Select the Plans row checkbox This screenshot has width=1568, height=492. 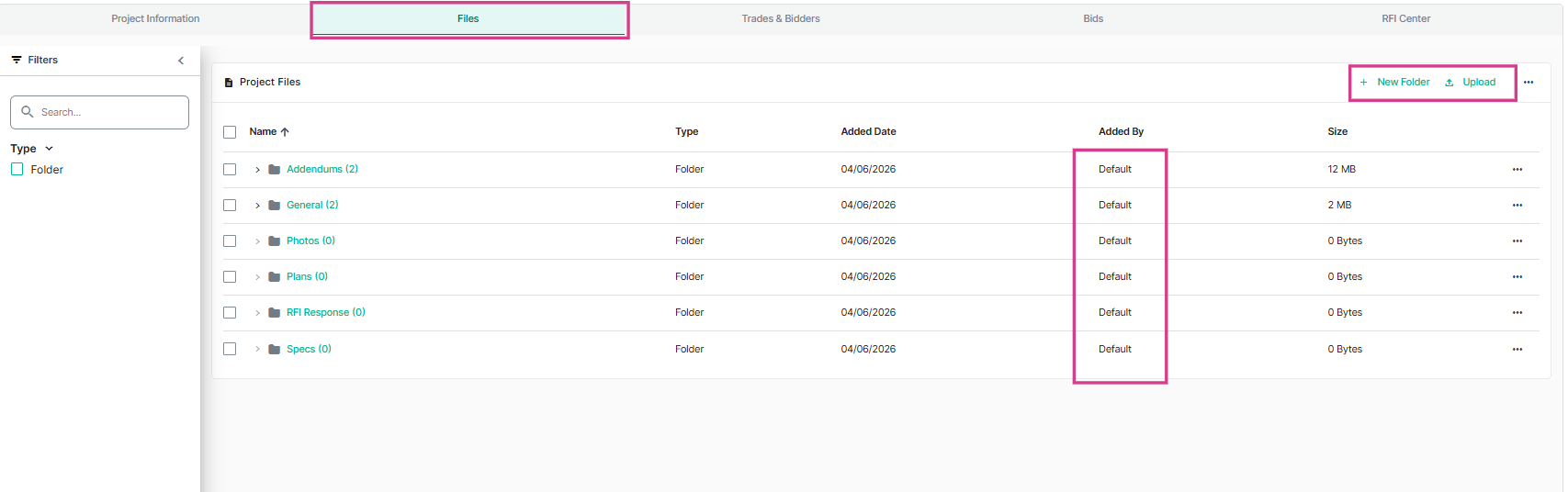point(230,277)
